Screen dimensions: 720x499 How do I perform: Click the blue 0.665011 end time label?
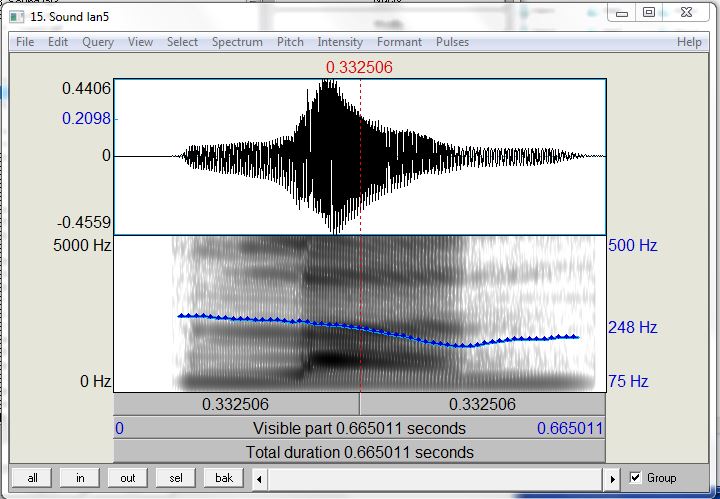pos(570,428)
